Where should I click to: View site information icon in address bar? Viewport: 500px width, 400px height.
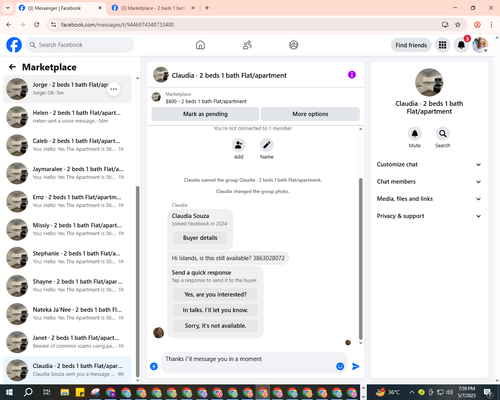point(54,25)
